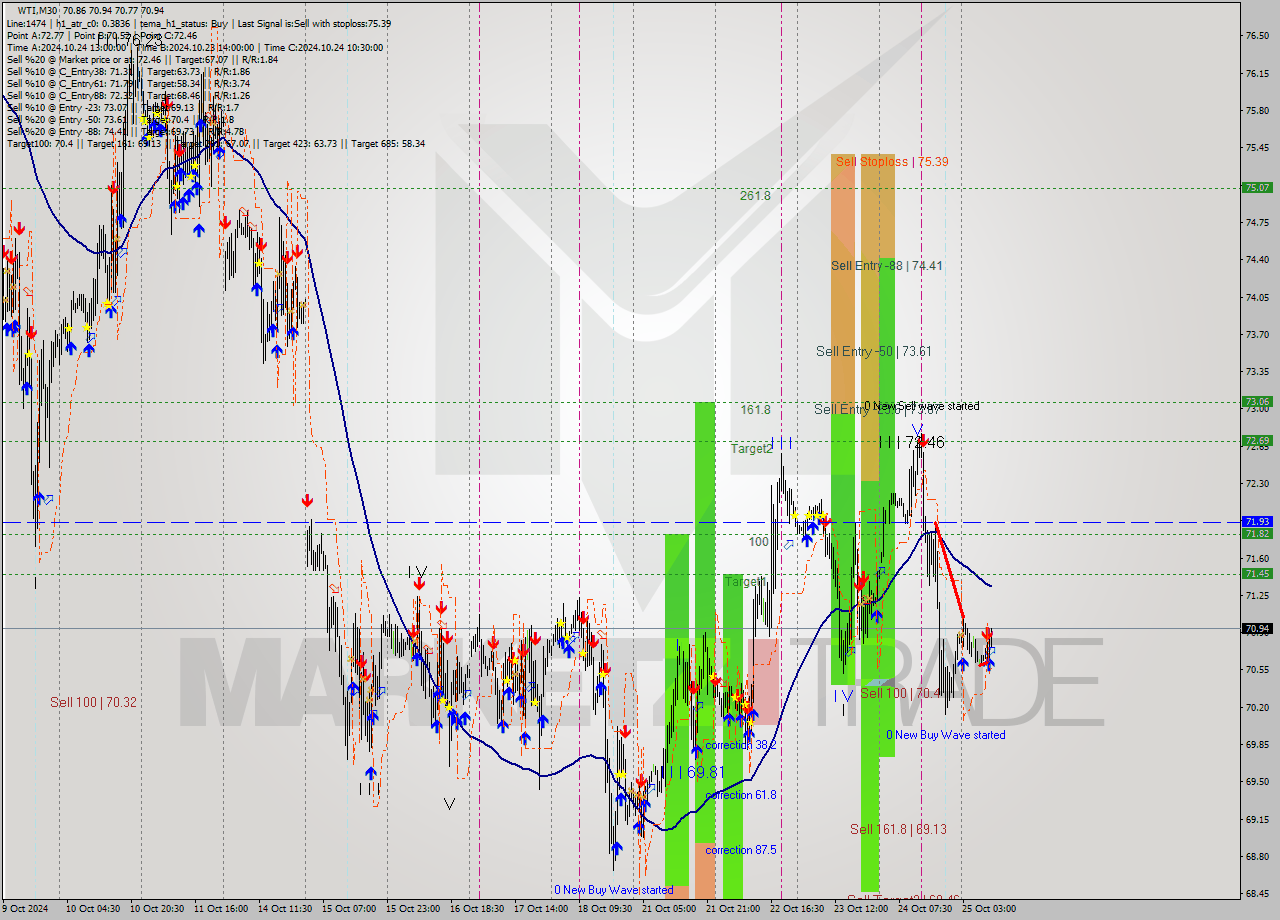1280x920 pixels.
Task: Click the '0 New Sell wave started' label
Action: point(921,406)
